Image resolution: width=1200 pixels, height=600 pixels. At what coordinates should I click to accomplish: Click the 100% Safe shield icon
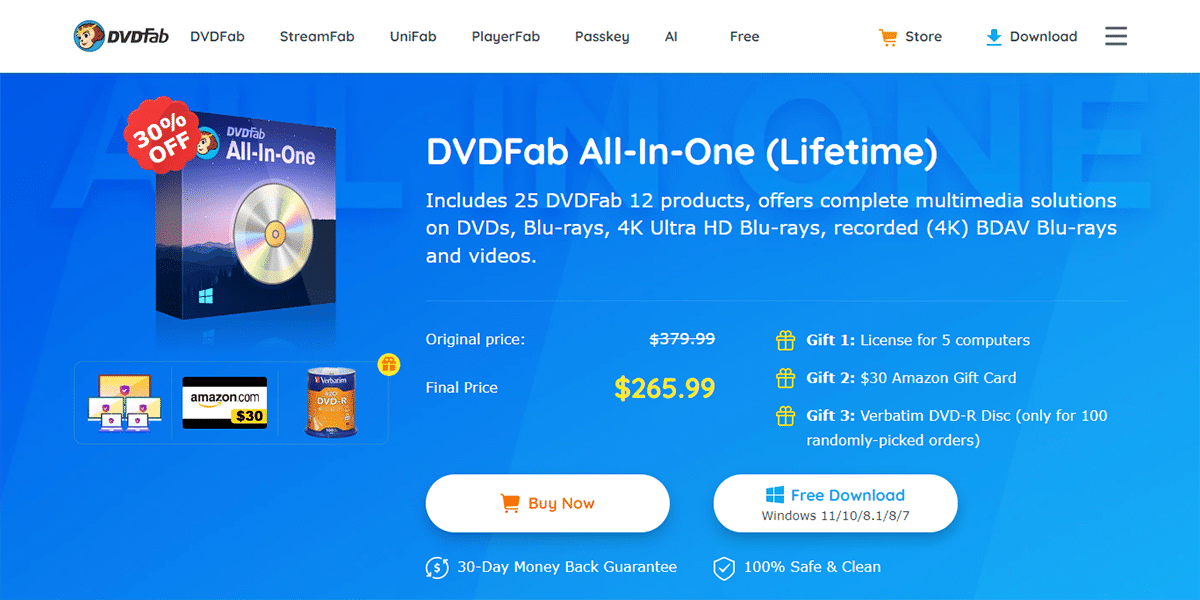724,568
